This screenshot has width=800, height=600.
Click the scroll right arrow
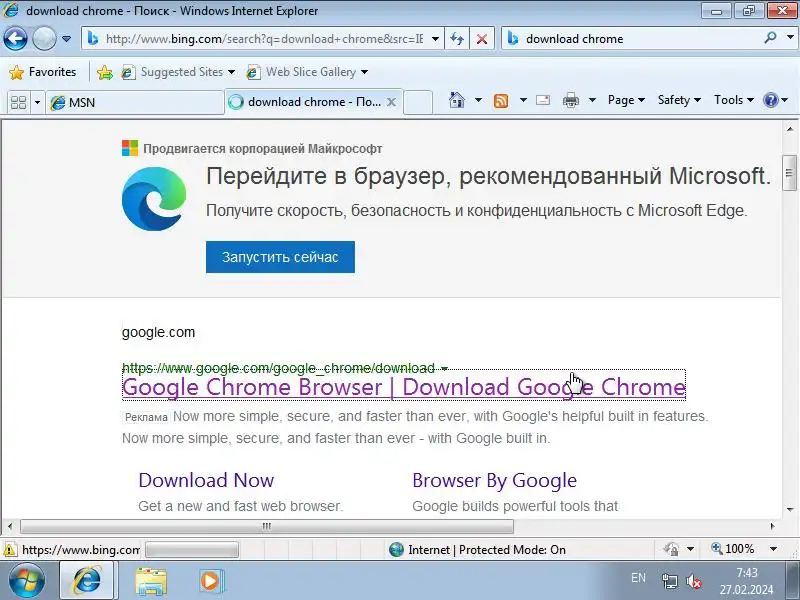[772, 526]
